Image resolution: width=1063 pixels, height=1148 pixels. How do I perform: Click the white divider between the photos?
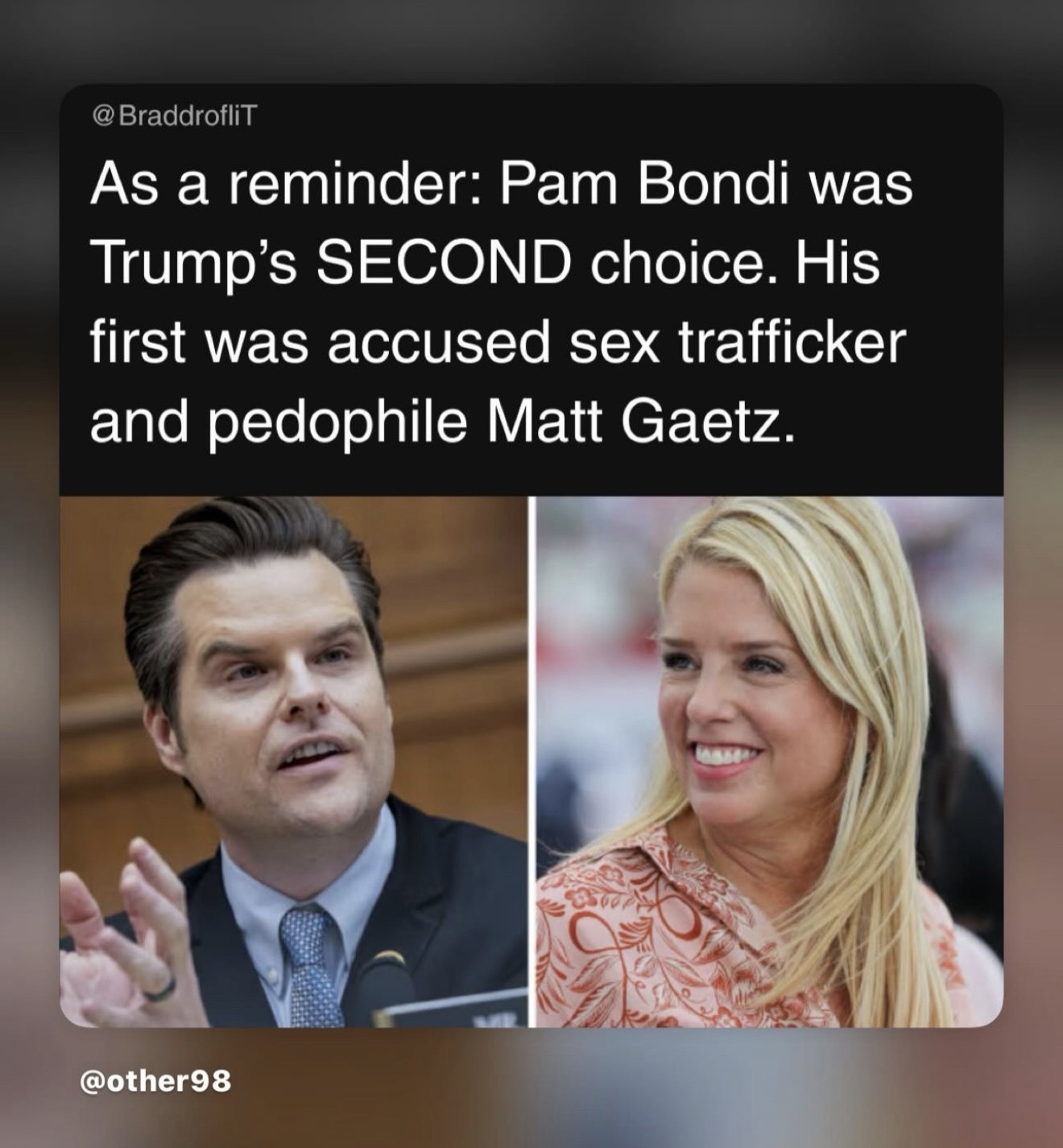pyautogui.click(x=532, y=762)
